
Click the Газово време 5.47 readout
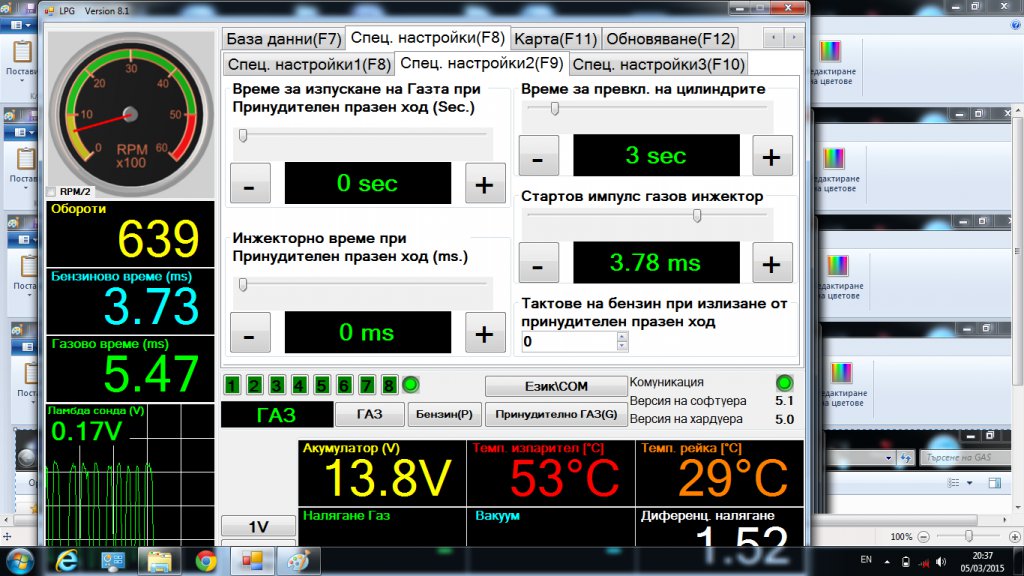pyautogui.click(x=130, y=369)
